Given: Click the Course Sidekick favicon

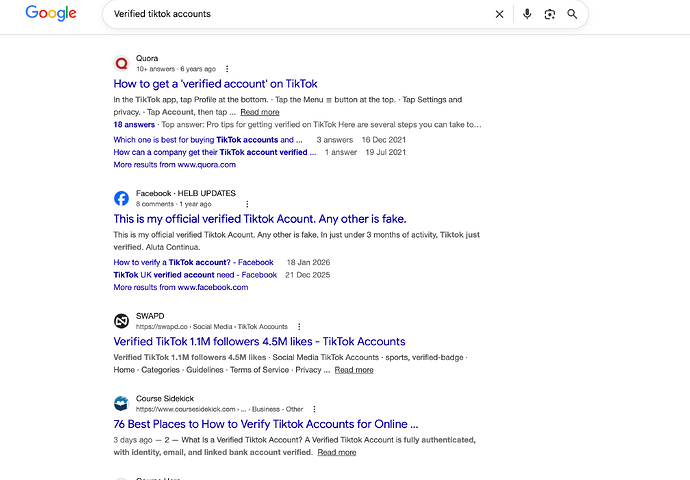Looking at the screenshot, I should [121, 403].
